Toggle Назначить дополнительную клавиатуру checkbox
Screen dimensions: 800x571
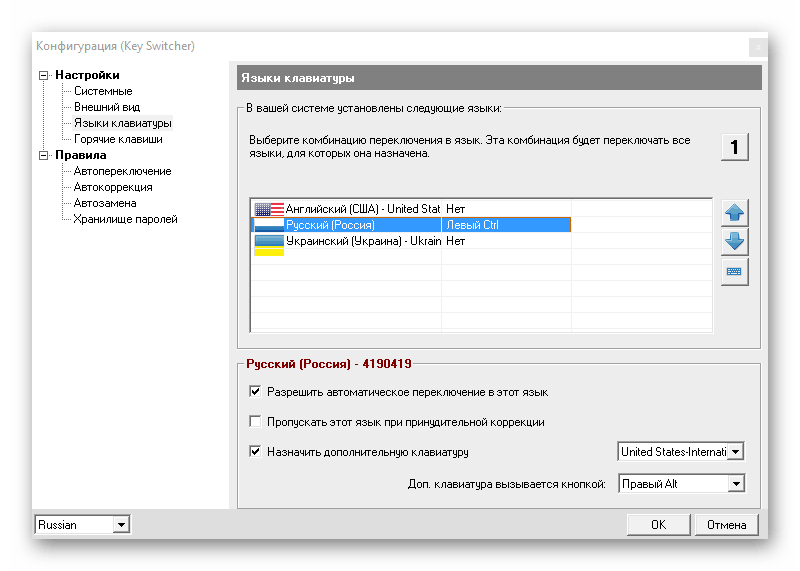tap(255, 452)
